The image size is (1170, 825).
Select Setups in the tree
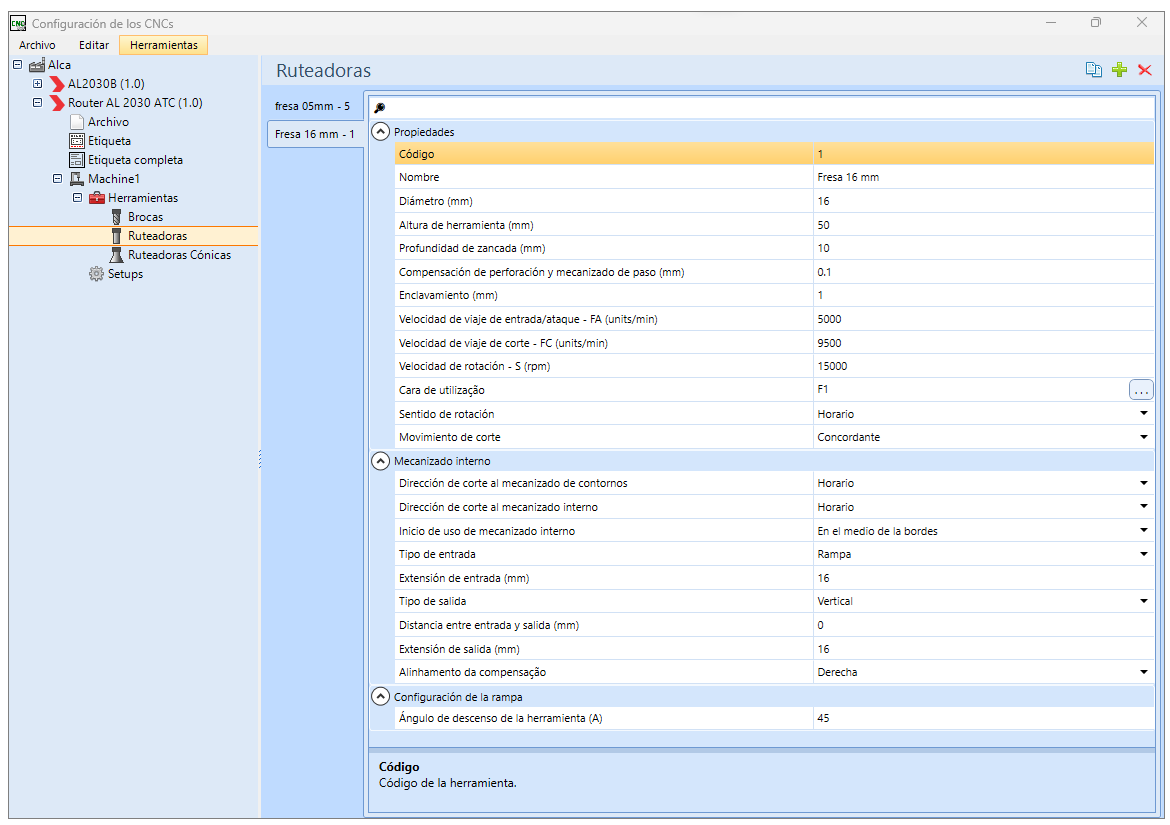(x=125, y=274)
